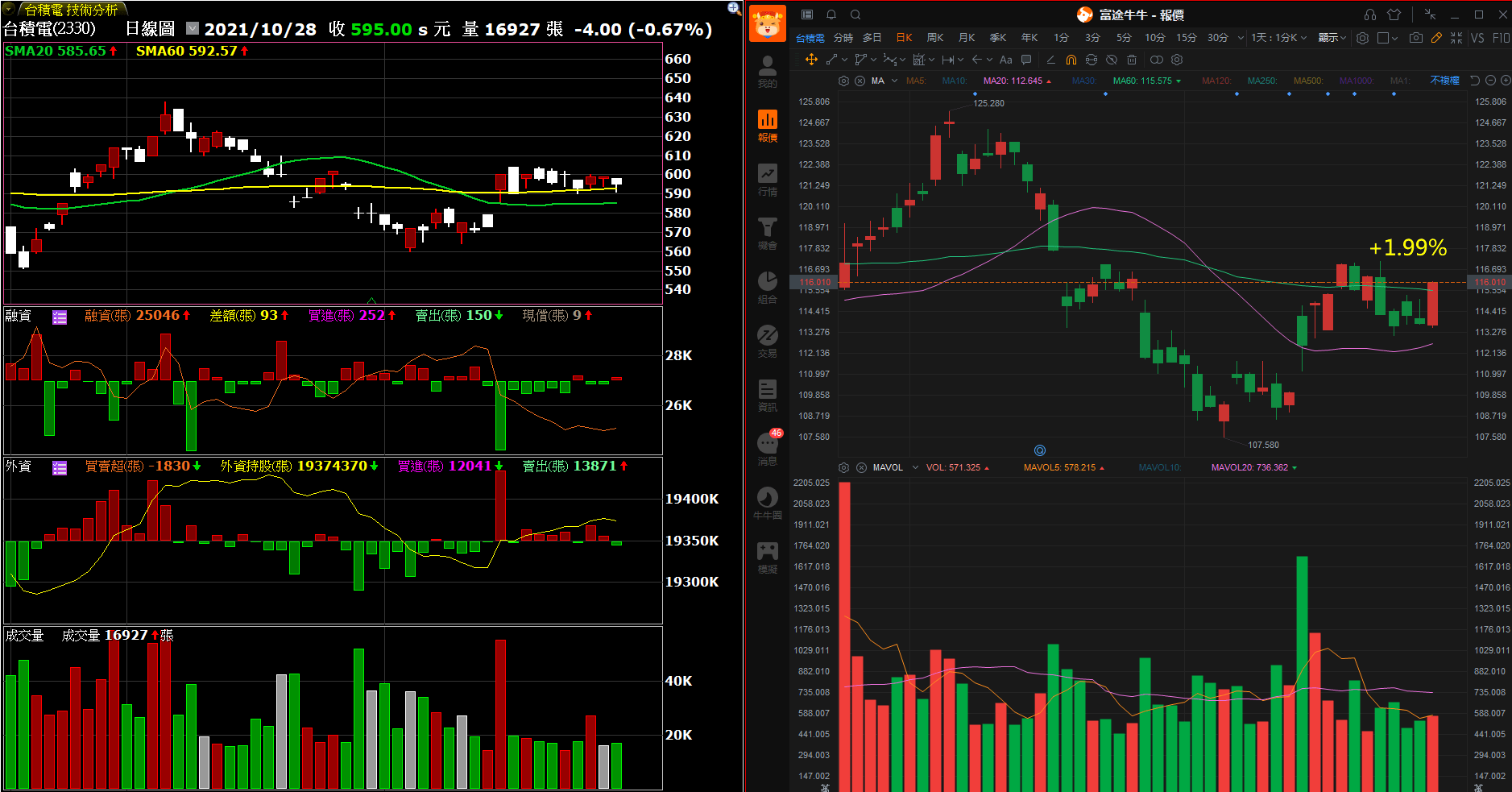Viewport: 1512px width, 792px height.
Task: Expand more minute intervals dropdown after 30分
Action: (1241, 38)
